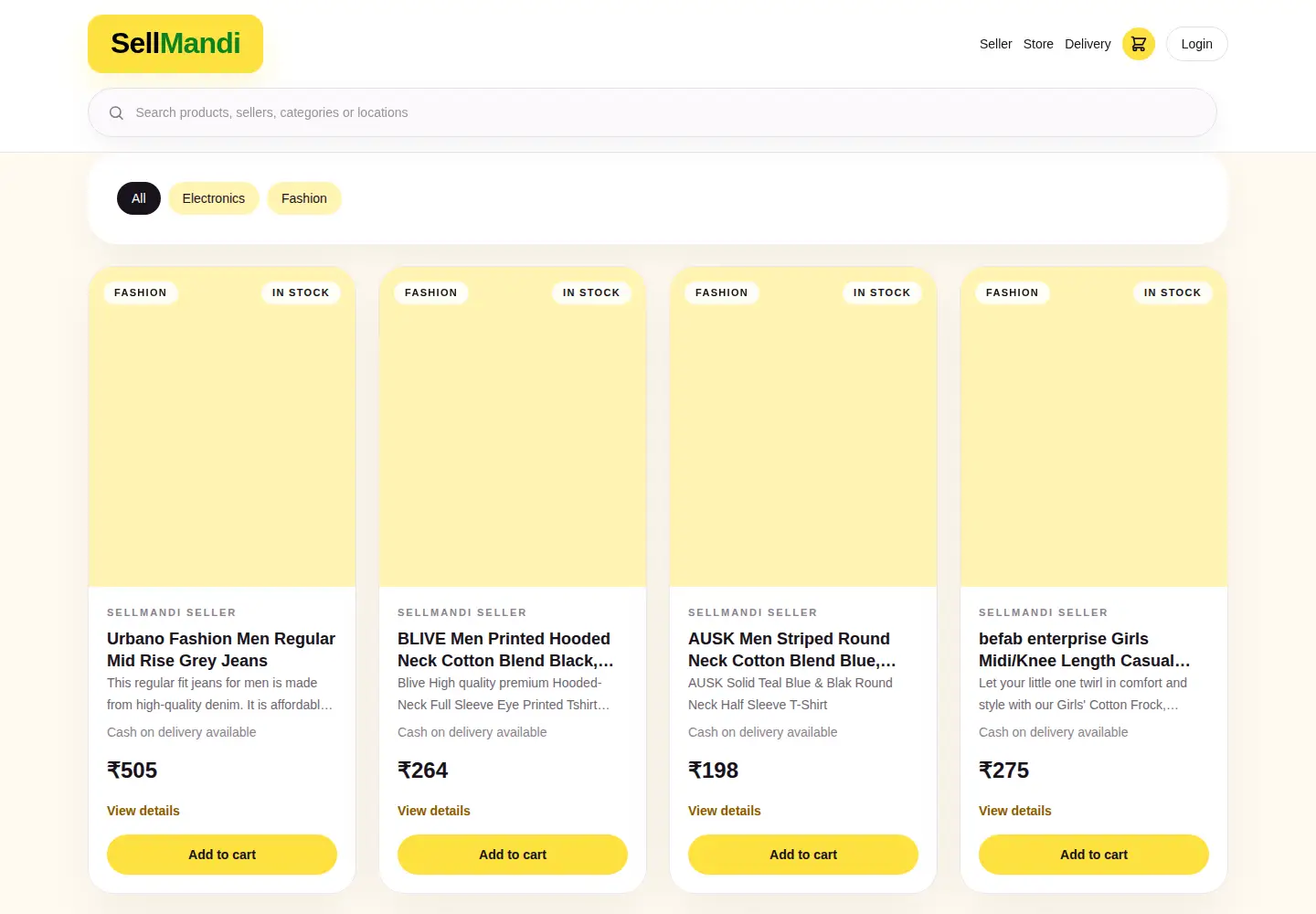The image size is (1316, 914).
Task: Click the ₹275 price
Action: pyautogui.click(x=1004, y=771)
